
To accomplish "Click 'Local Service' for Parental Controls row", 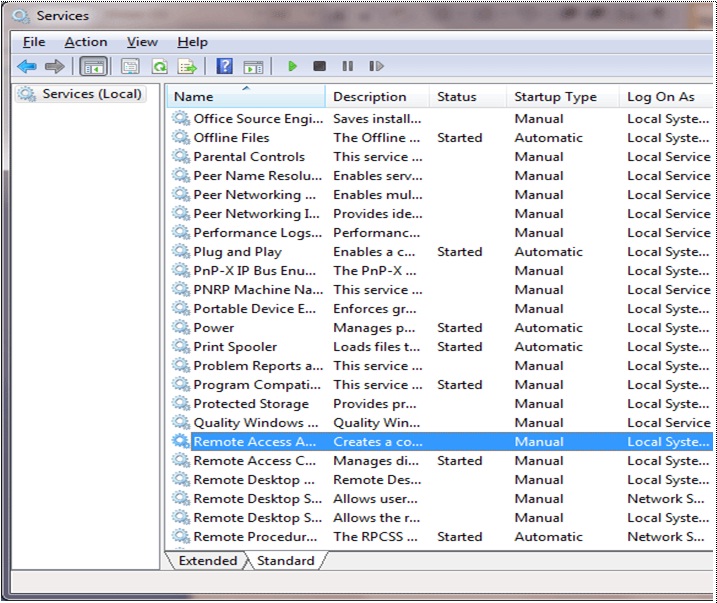I will [669, 157].
